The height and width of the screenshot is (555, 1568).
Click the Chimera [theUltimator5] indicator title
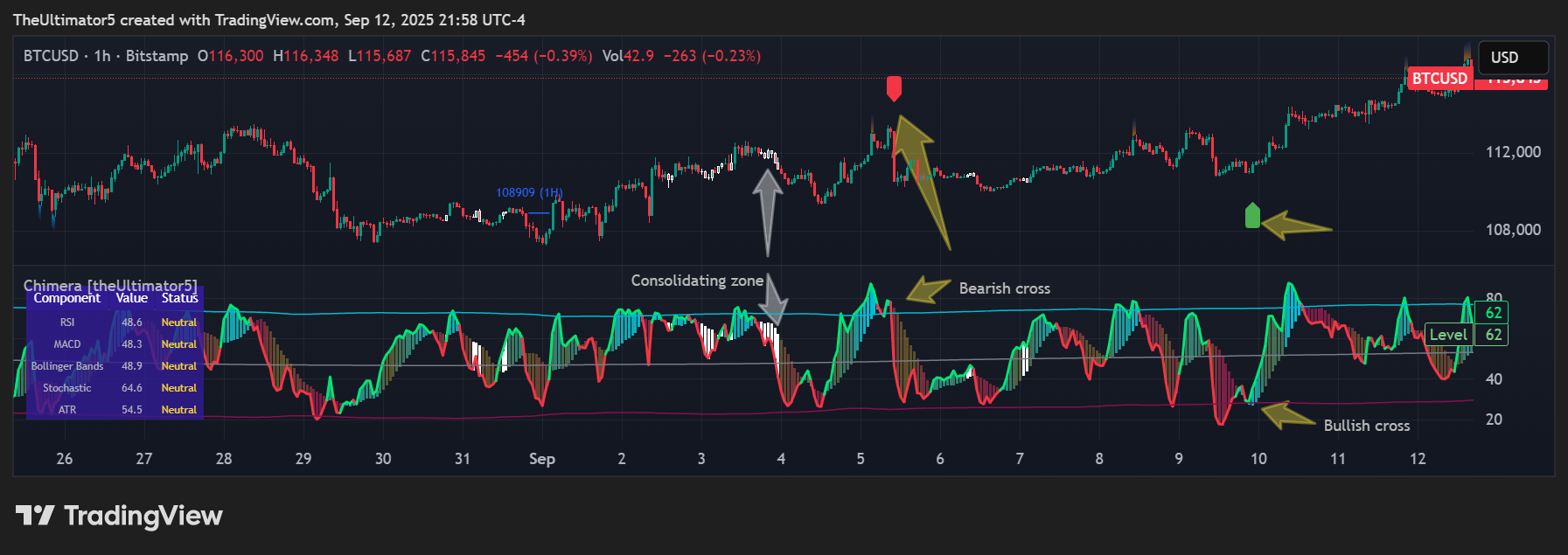pos(110,286)
